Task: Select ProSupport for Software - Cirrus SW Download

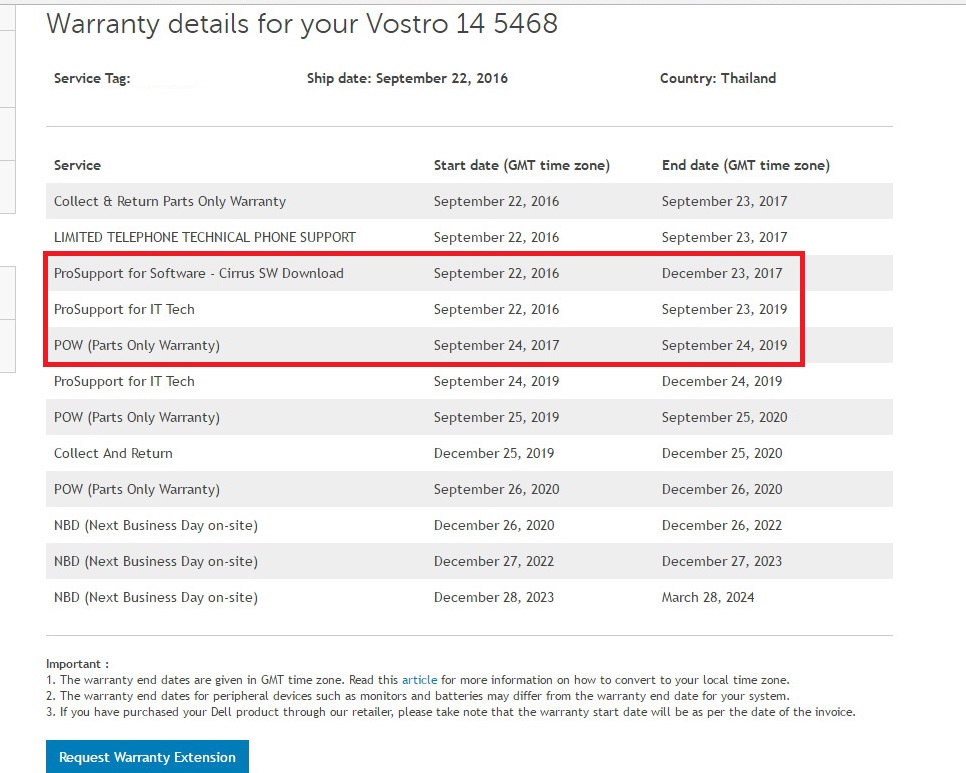Action: point(198,273)
